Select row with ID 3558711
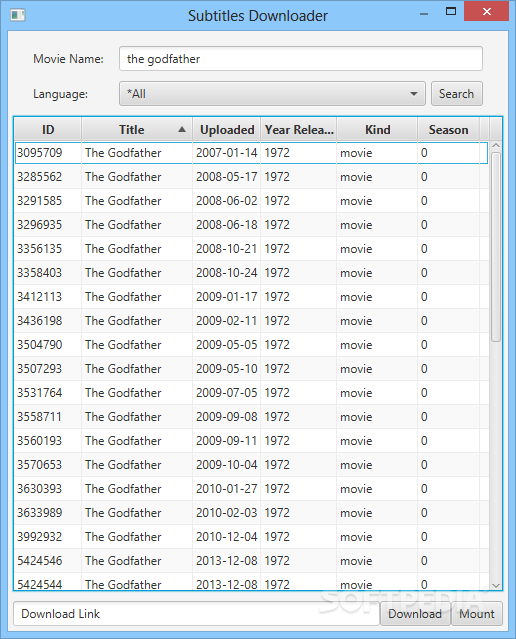 coord(251,417)
